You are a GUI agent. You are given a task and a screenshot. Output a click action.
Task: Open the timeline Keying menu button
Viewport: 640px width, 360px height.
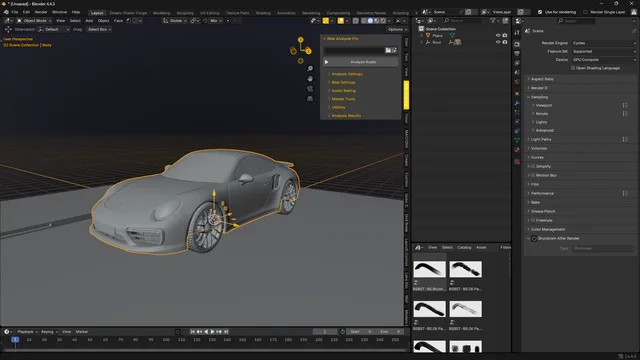click(49, 331)
